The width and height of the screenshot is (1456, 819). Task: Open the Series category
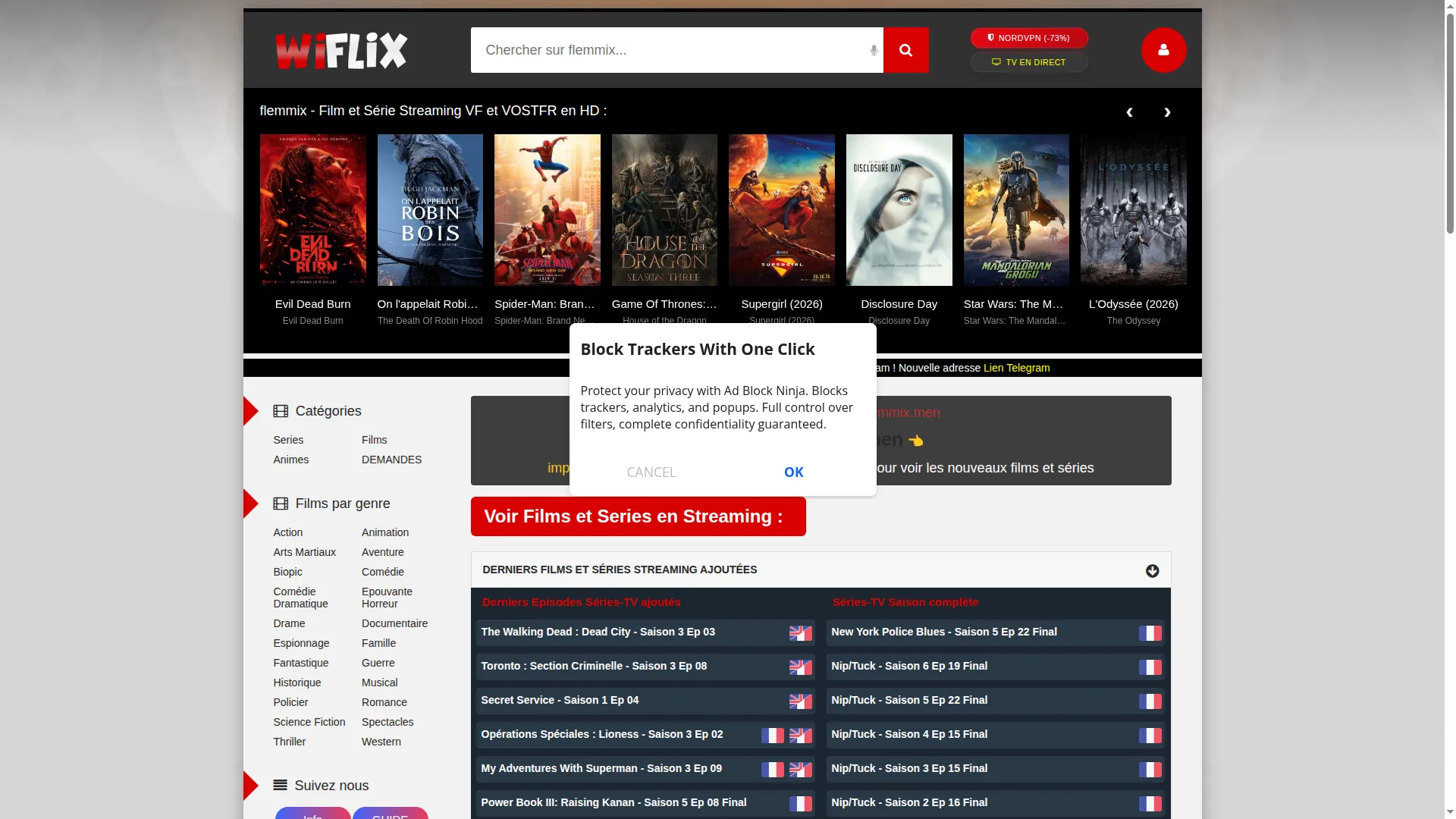(x=288, y=440)
